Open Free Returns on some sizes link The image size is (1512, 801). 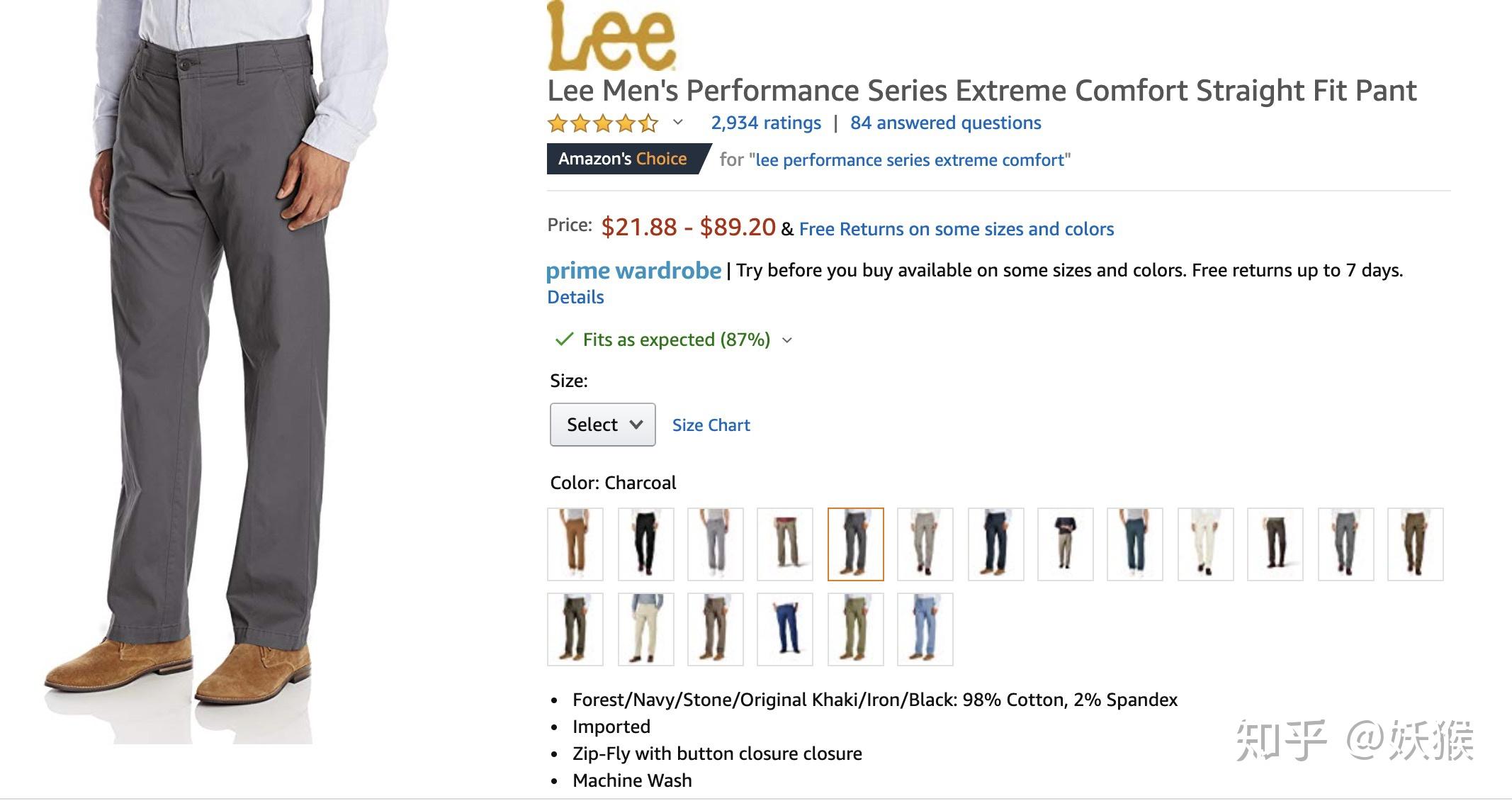(x=956, y=230)
